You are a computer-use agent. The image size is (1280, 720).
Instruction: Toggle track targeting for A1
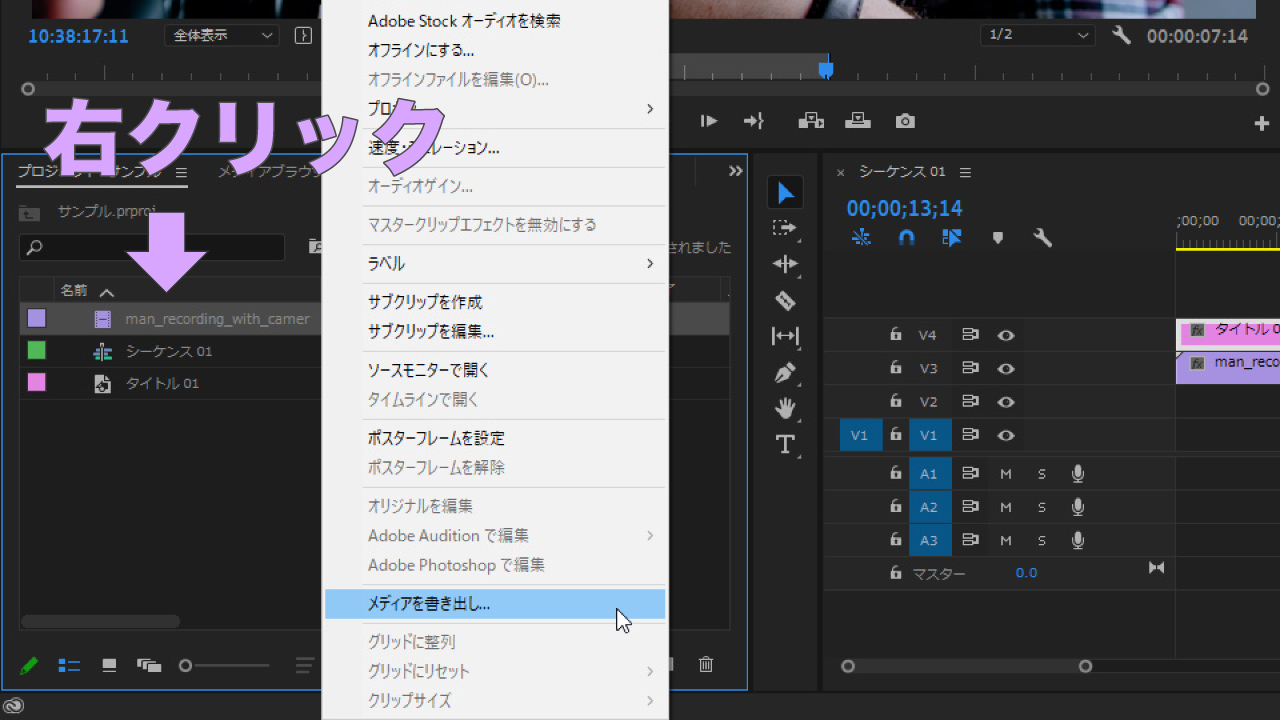[x=929, y=474]
